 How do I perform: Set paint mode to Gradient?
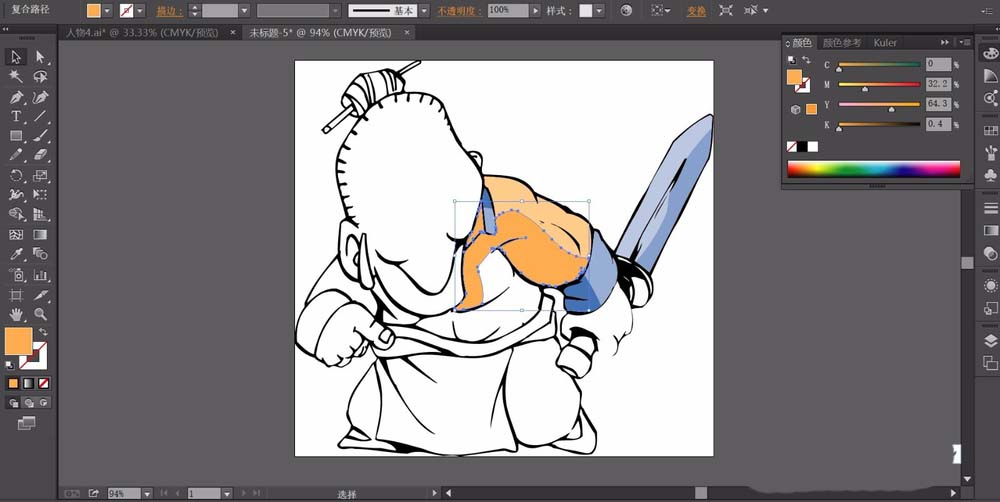pyautogui.click(x=29, y=383)
